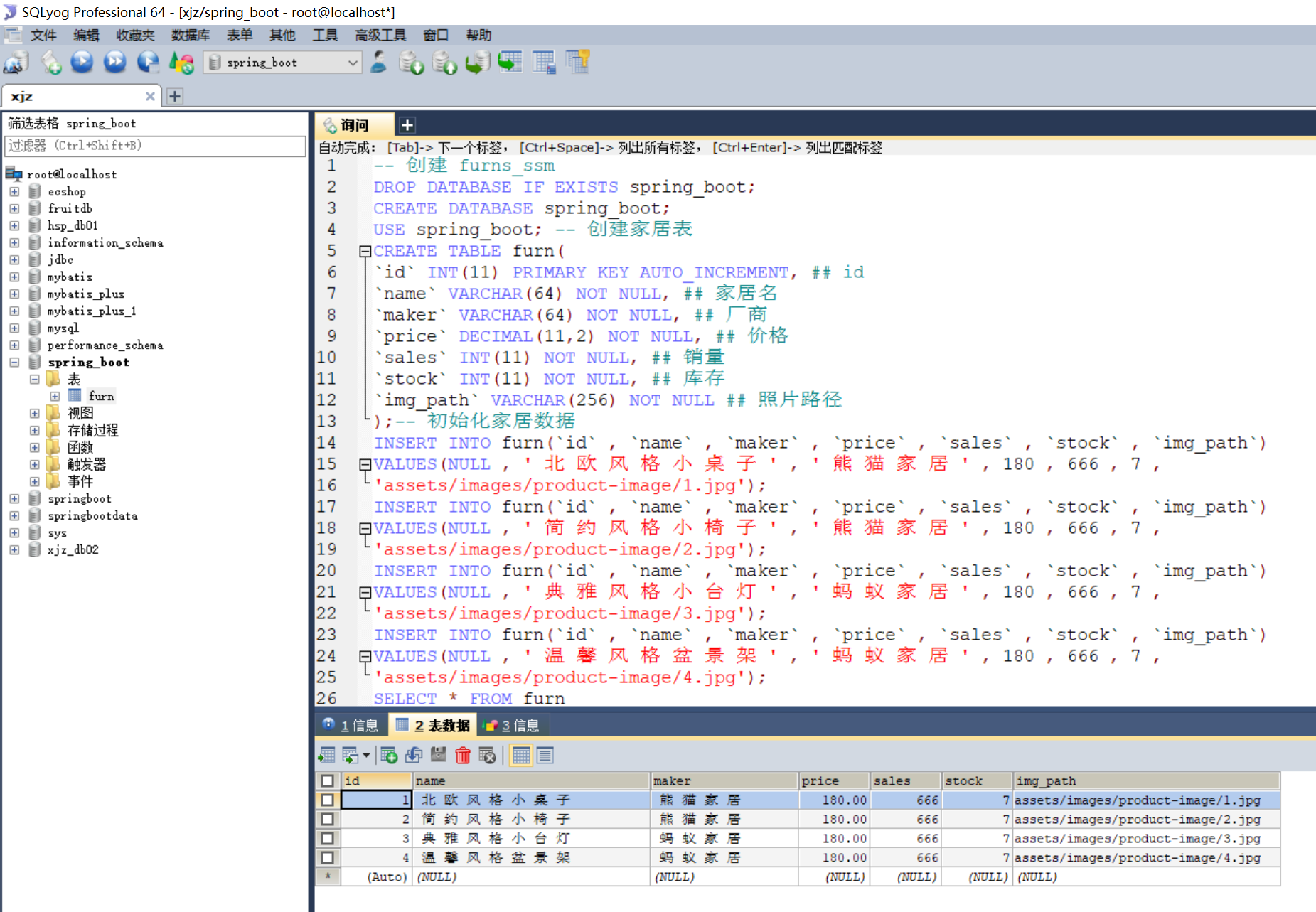Image resolution: width=1316 pixels, height=912 pixels.
Task: Open the 高级工具 menu
Action: (x=380, y=35)
